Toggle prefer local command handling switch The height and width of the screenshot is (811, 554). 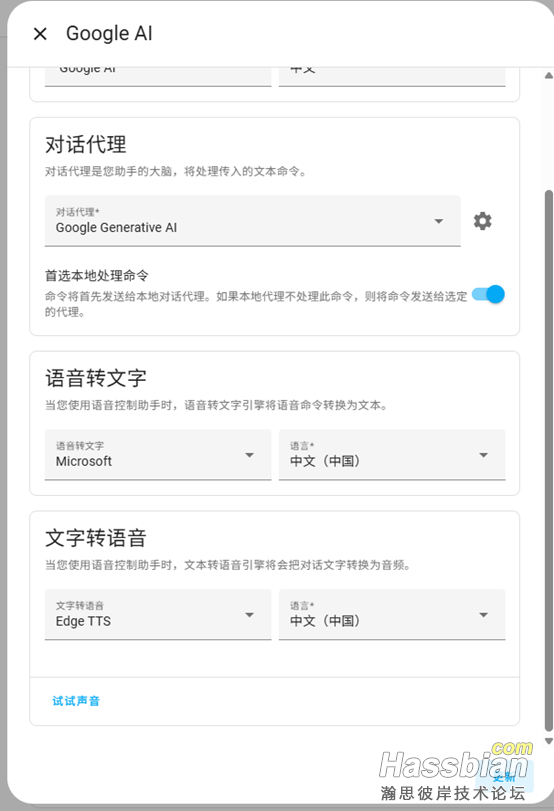coord(488,294)
